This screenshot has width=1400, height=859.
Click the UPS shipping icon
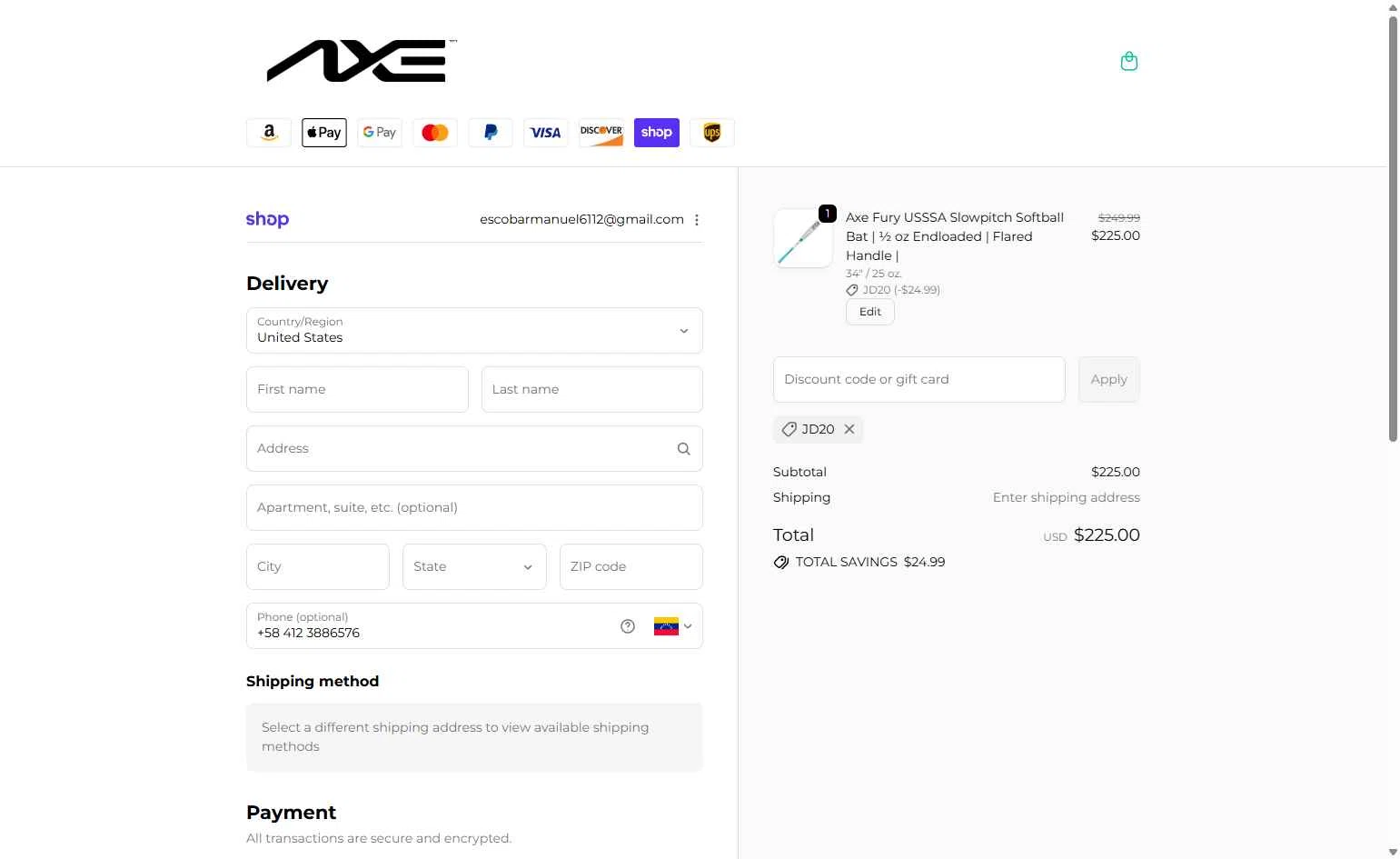click(x=712, y=133)
